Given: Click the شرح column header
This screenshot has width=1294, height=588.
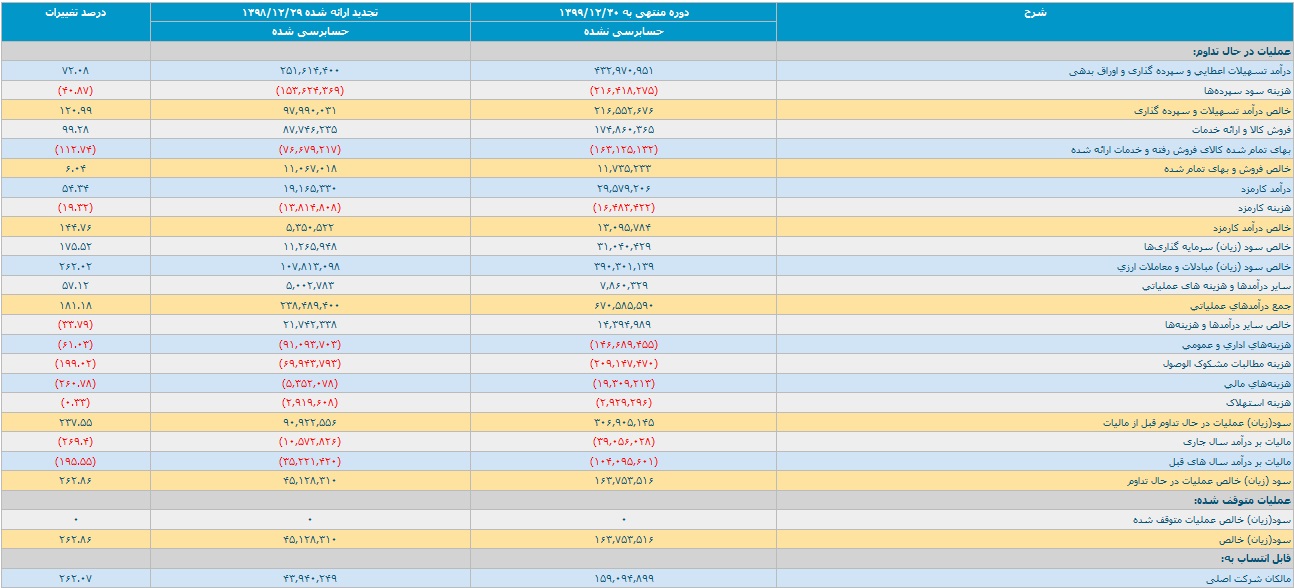Looking at the screenshot, I should [x=1035, y=13].
